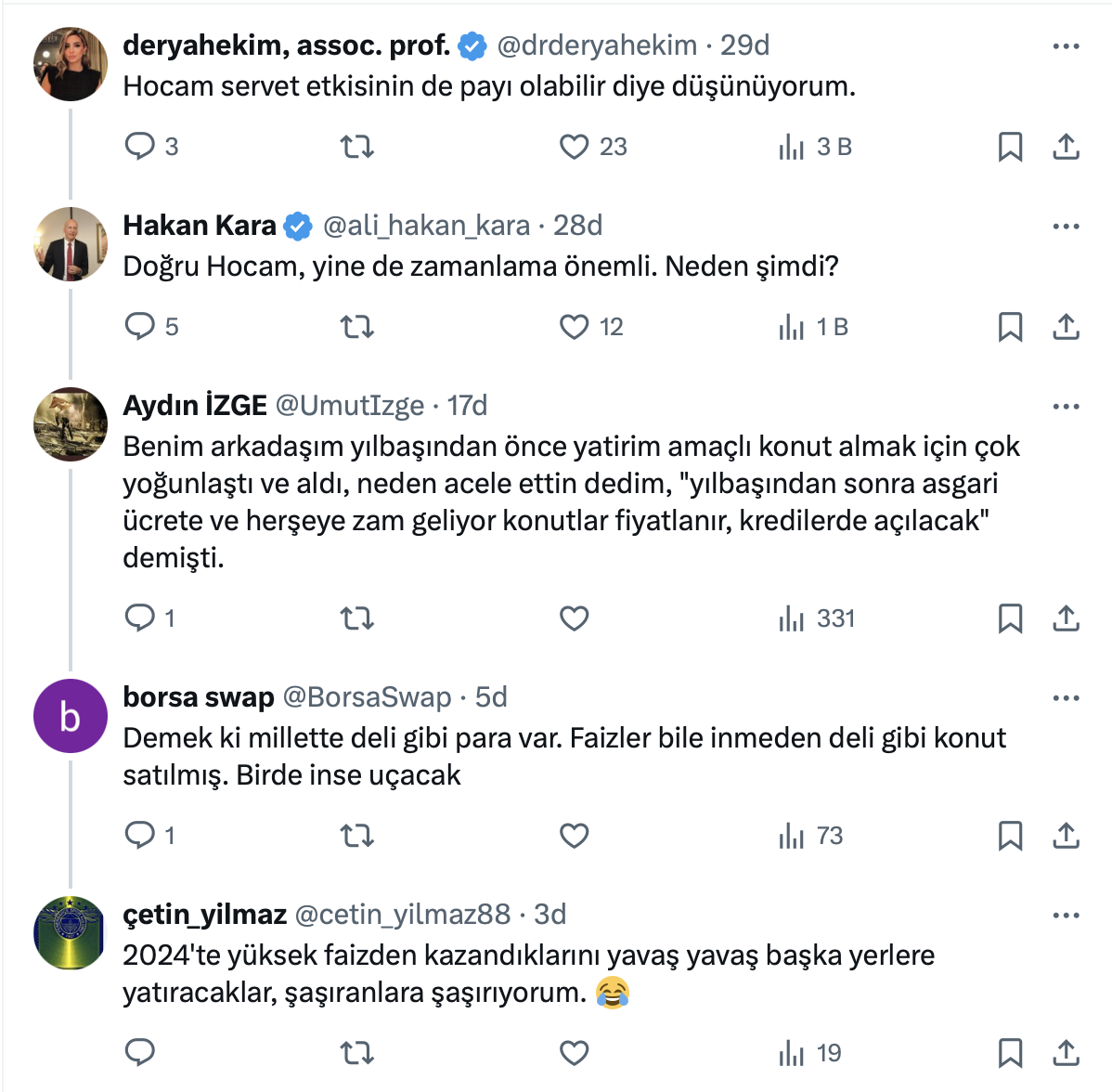Image resolution: width=1112 pixels, height=1092 pixels.
Task: Share Aydın İZGE's tweet
Action: [1066, 618]
